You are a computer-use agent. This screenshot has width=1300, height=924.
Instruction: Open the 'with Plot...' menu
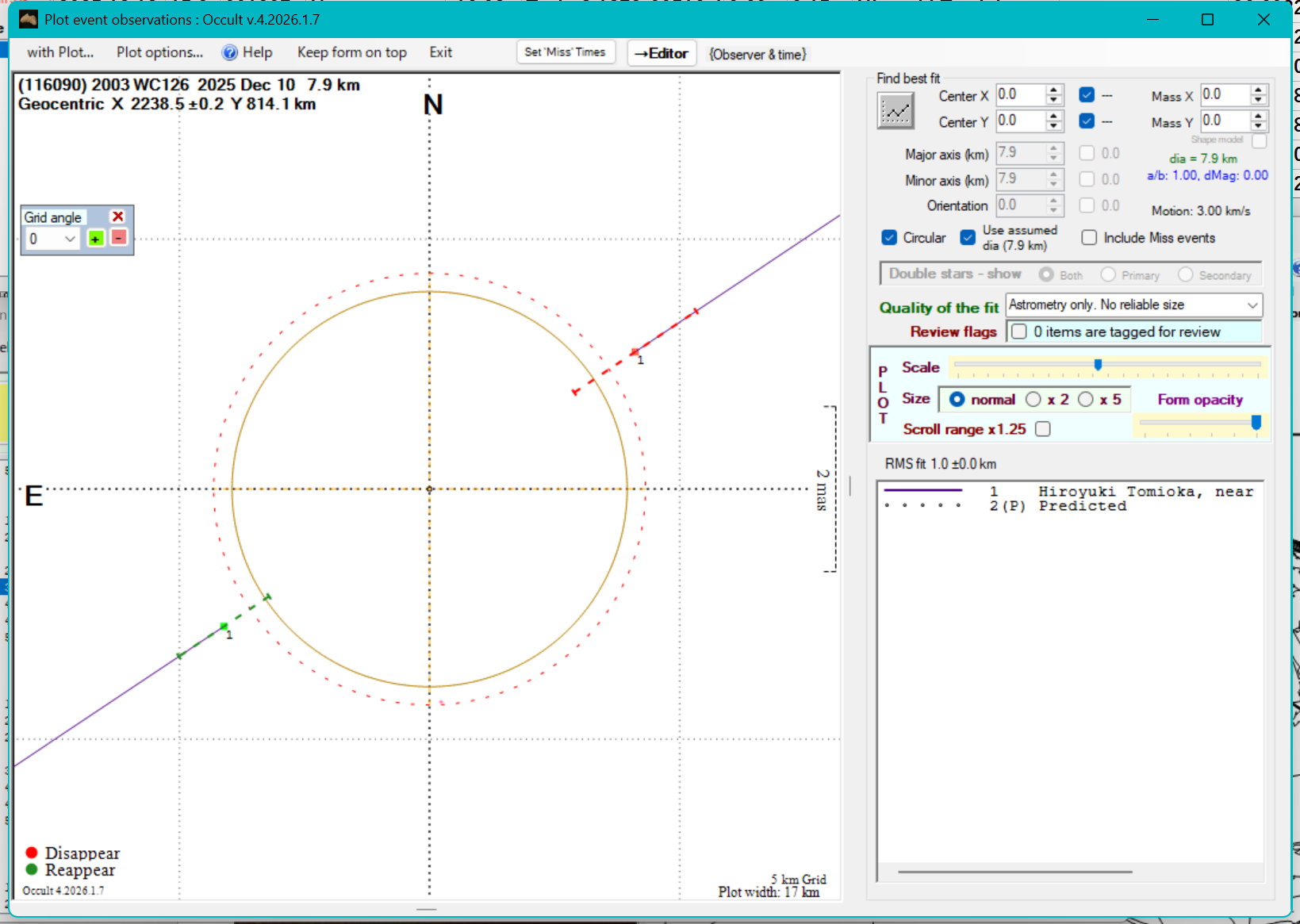60,52
